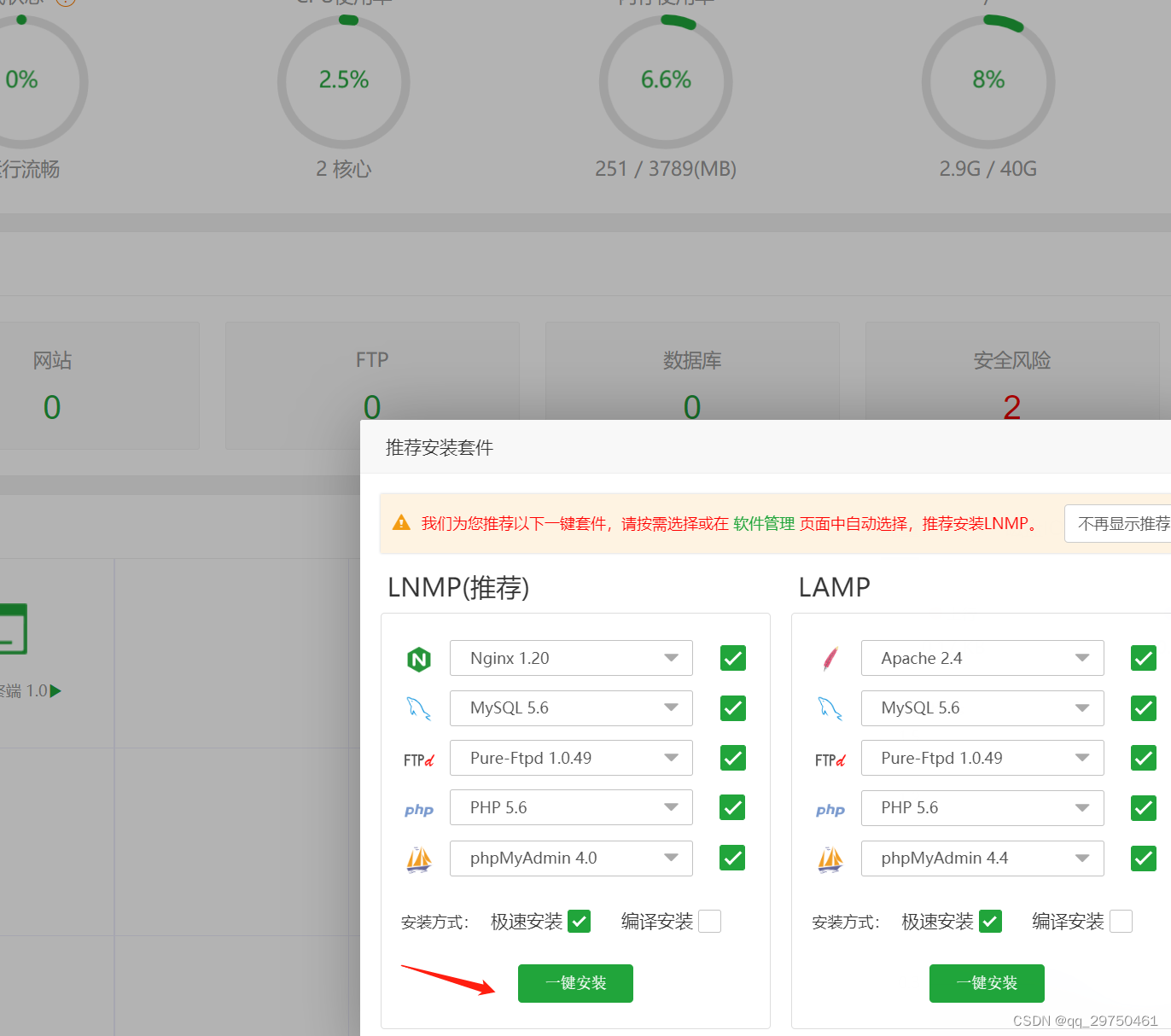
Task: Click the green terminal icon in background
Action: (12, 629)
